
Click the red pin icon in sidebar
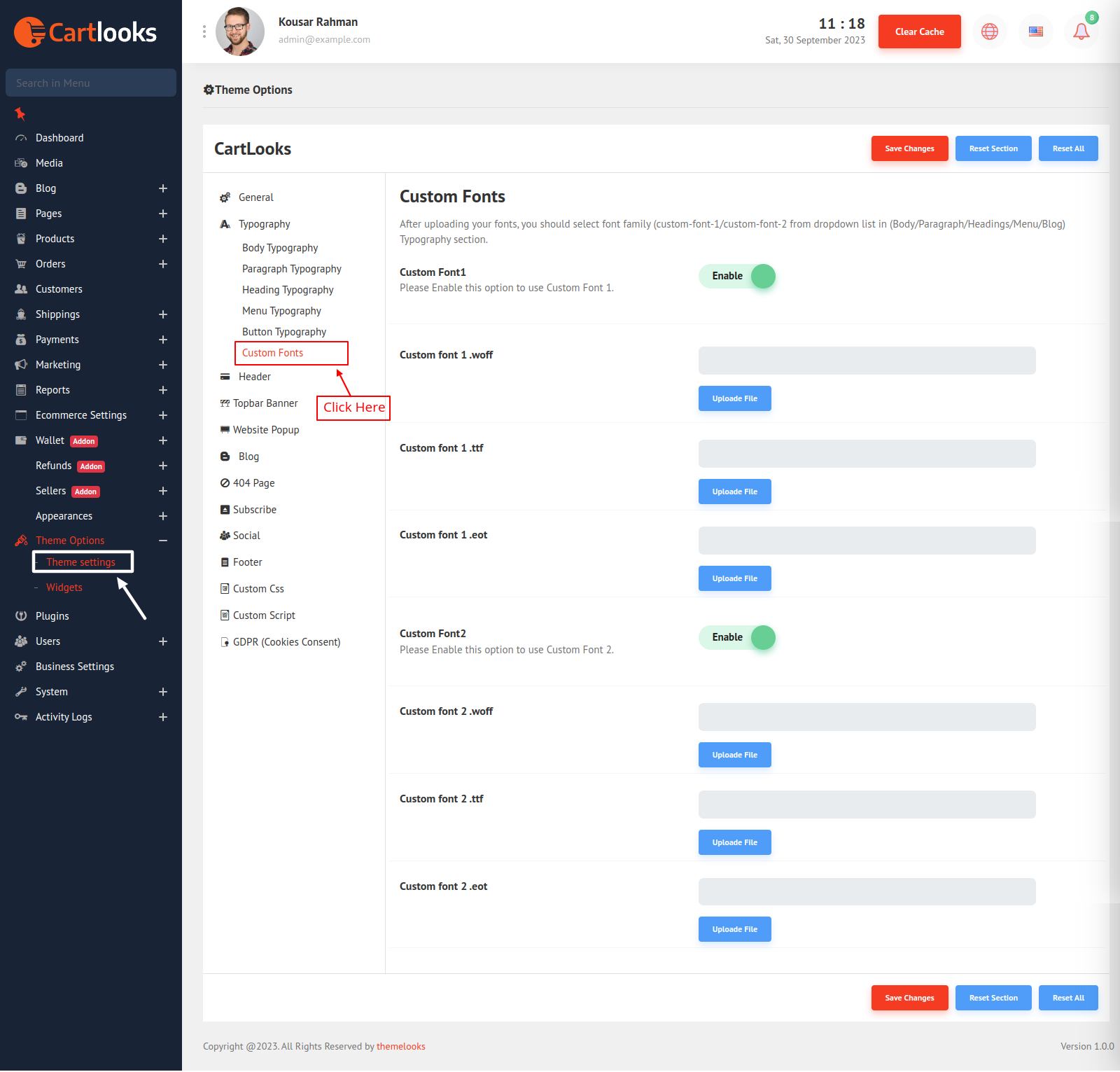click(20, 113)
